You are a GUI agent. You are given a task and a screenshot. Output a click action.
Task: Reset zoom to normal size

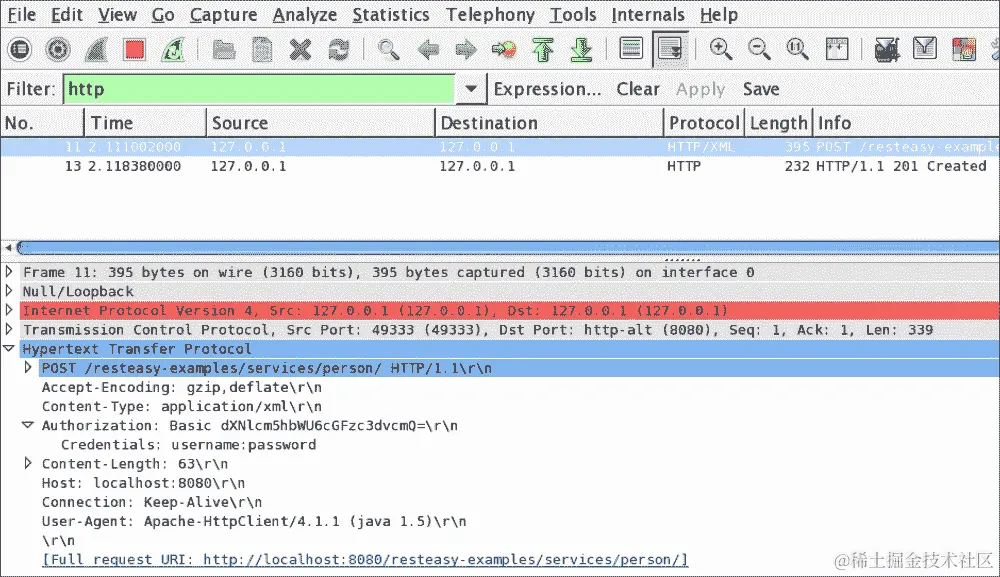pos(797,49)
